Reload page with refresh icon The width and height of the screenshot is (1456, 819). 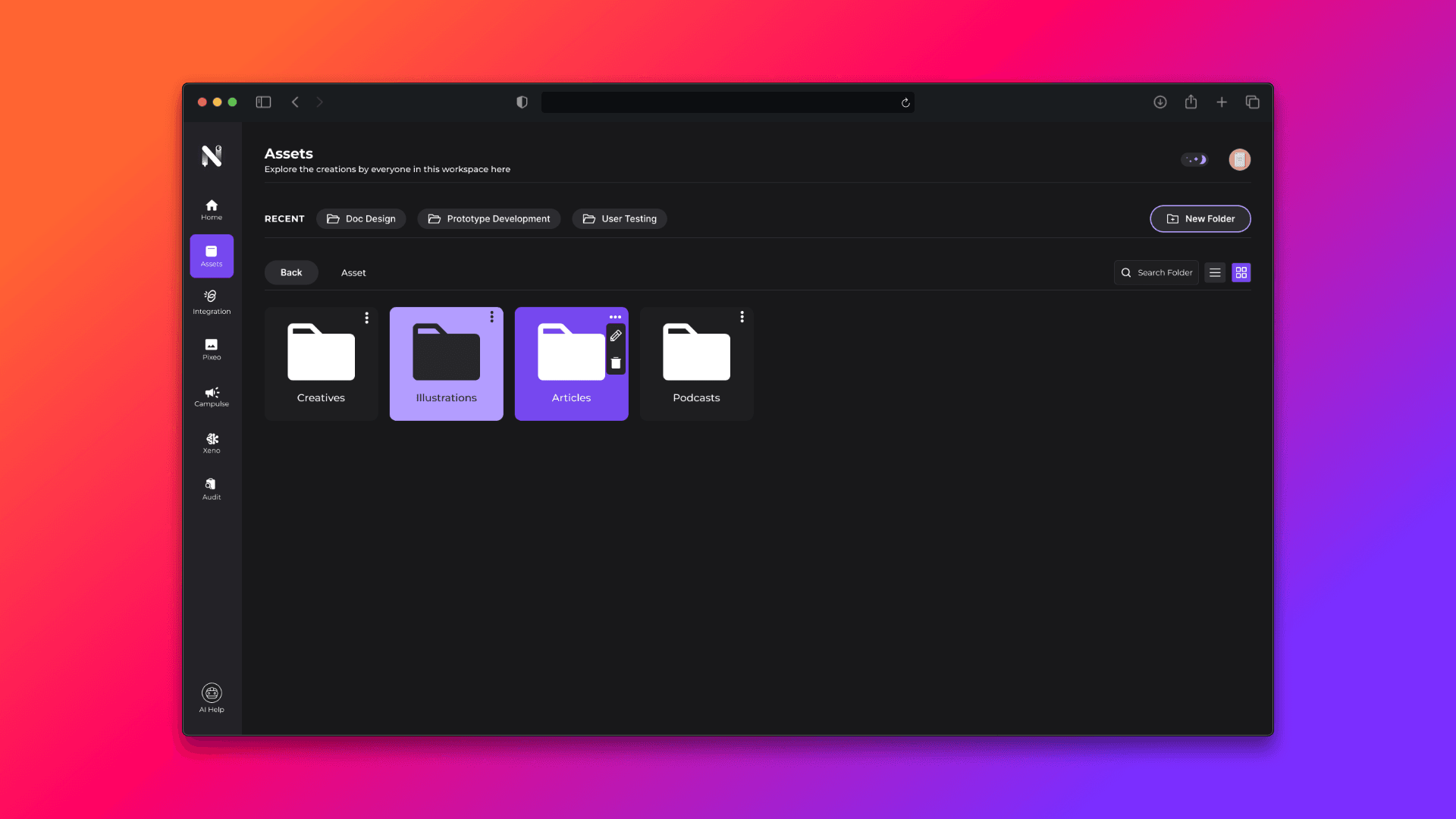pos(905,102)
